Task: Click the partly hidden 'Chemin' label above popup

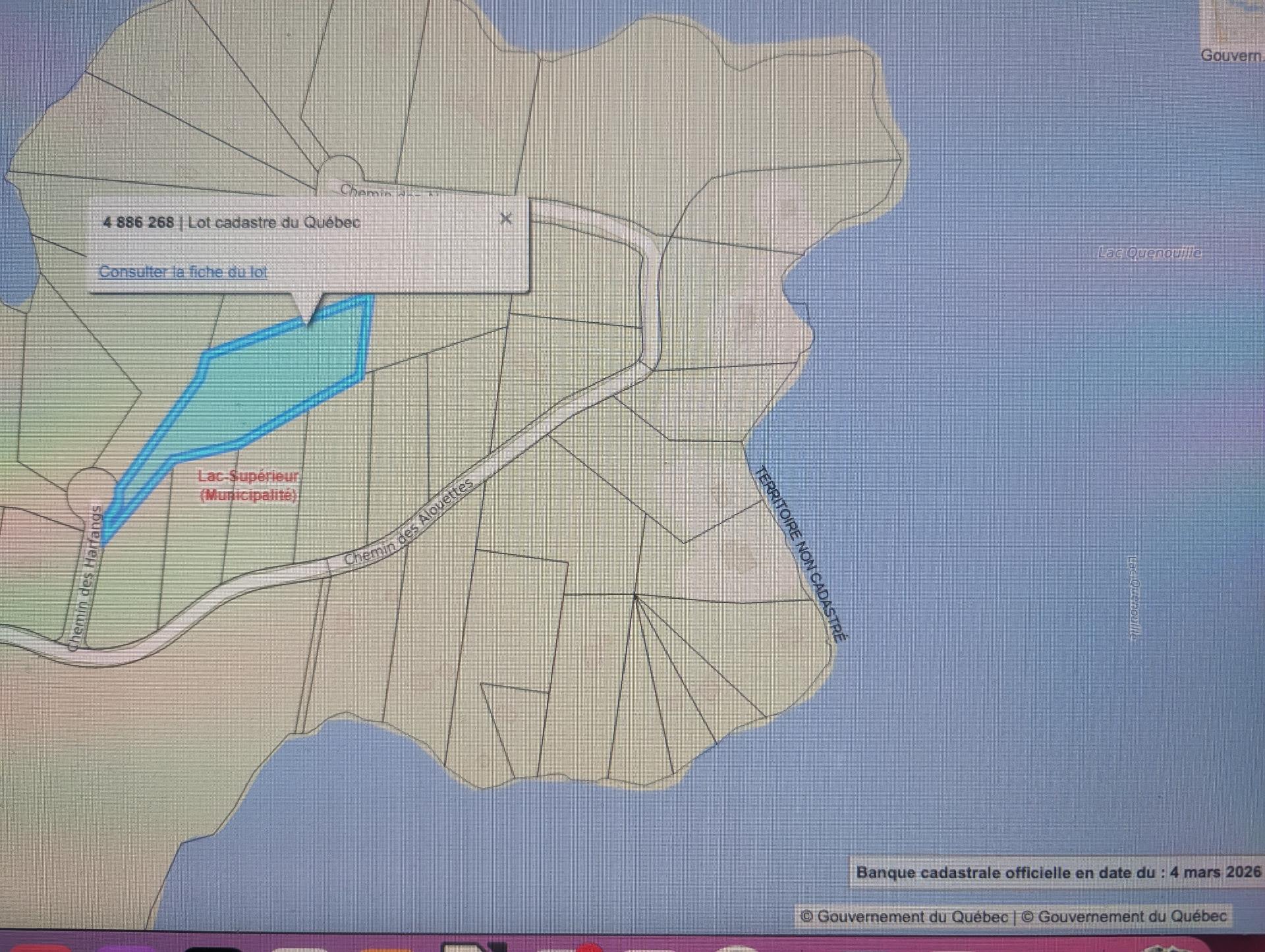Action: 366,192
